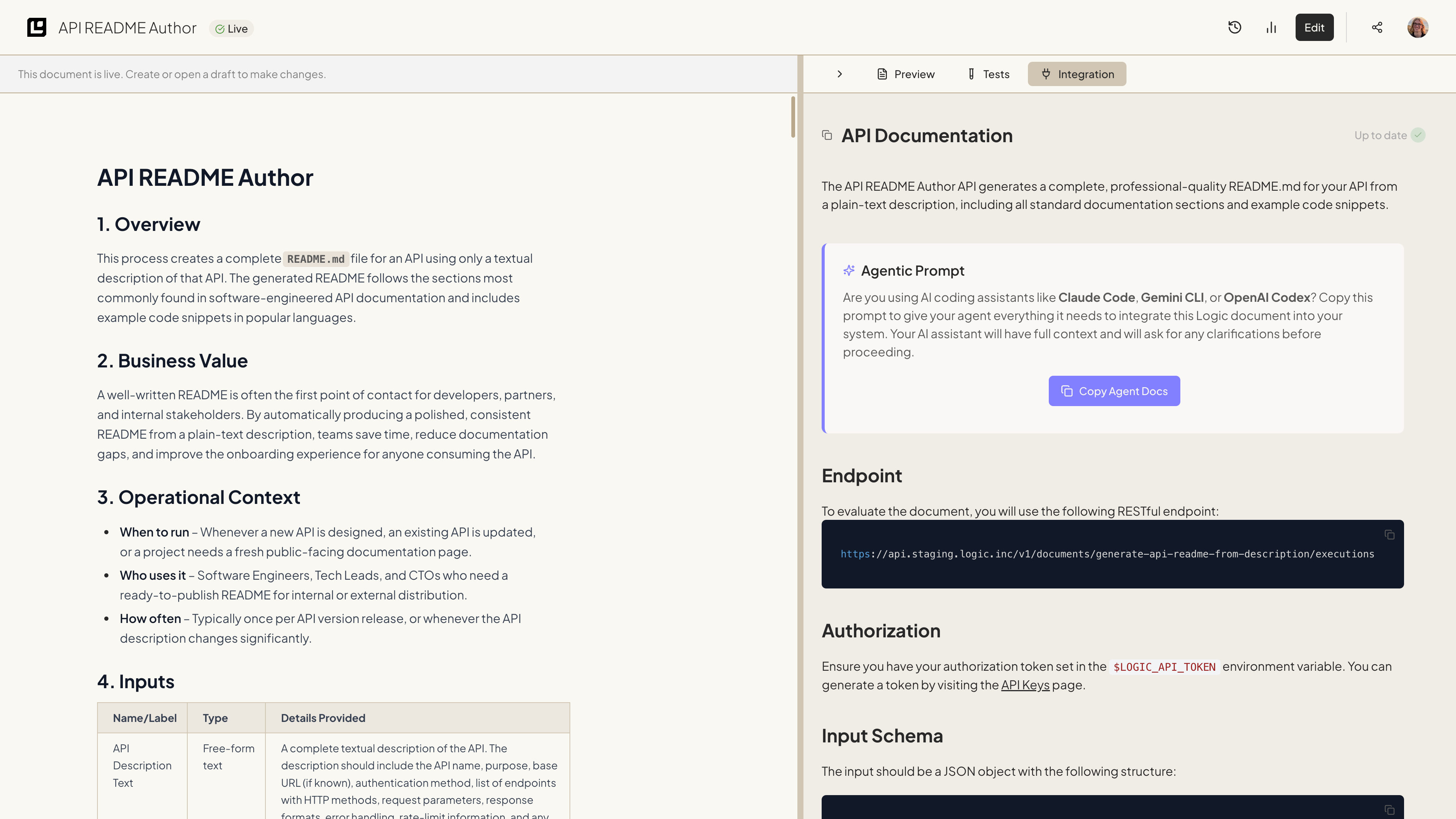Click the document vertical scrollbar
The height and width of the screenshot is (819, 1456).
[793, 117]
